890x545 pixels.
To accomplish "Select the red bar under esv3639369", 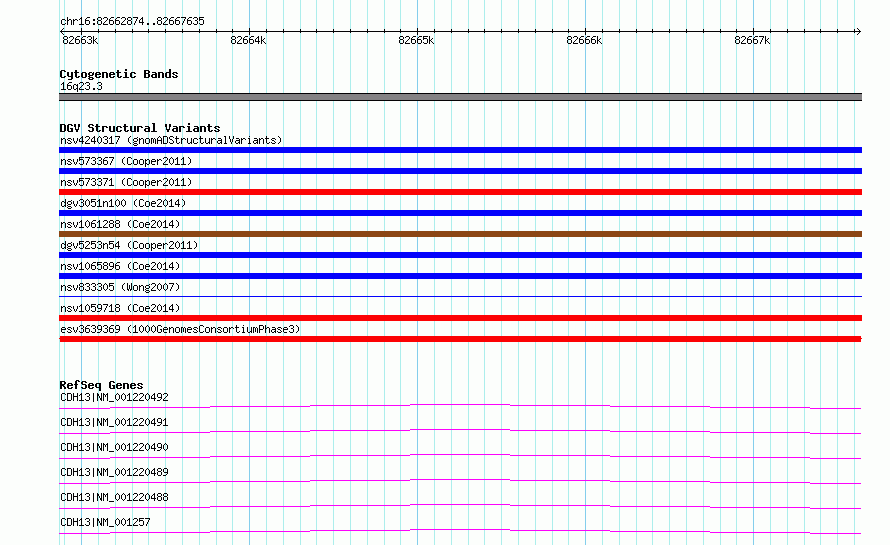I will point(460,339).
